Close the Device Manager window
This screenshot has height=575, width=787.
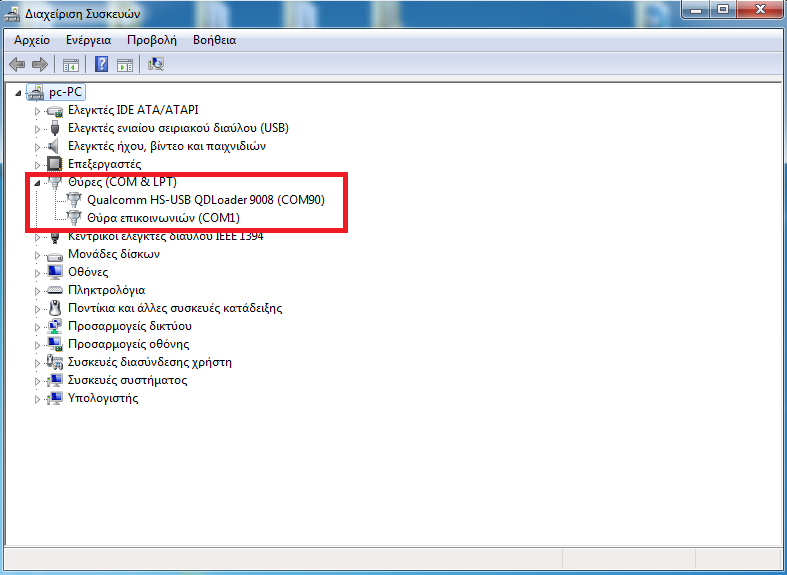(x=759, y=10)
